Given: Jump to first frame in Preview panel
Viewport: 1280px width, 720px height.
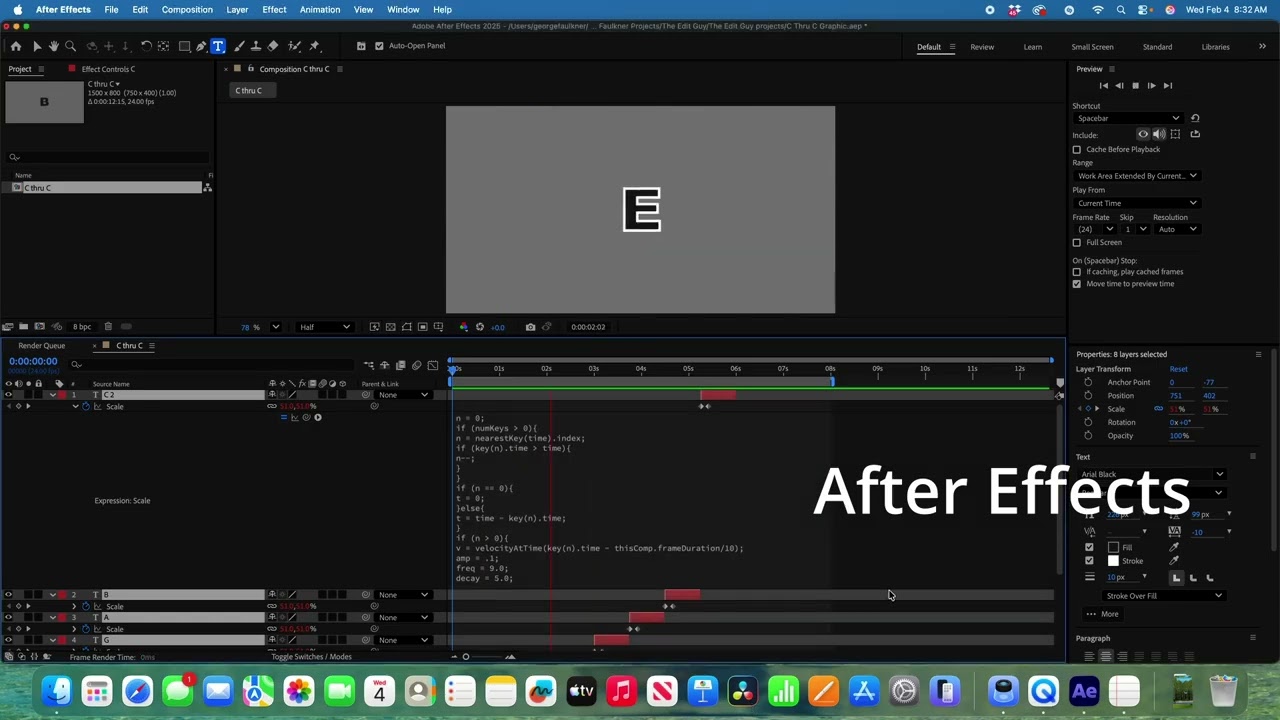Looking at the screenshot, I should click(x=1103, y=86).
